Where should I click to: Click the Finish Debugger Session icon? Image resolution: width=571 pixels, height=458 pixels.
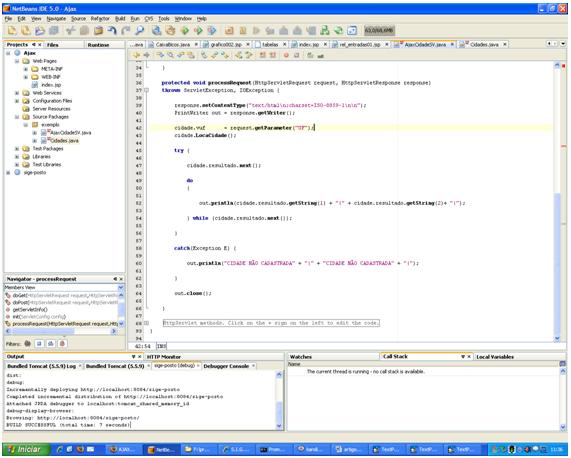229,31
